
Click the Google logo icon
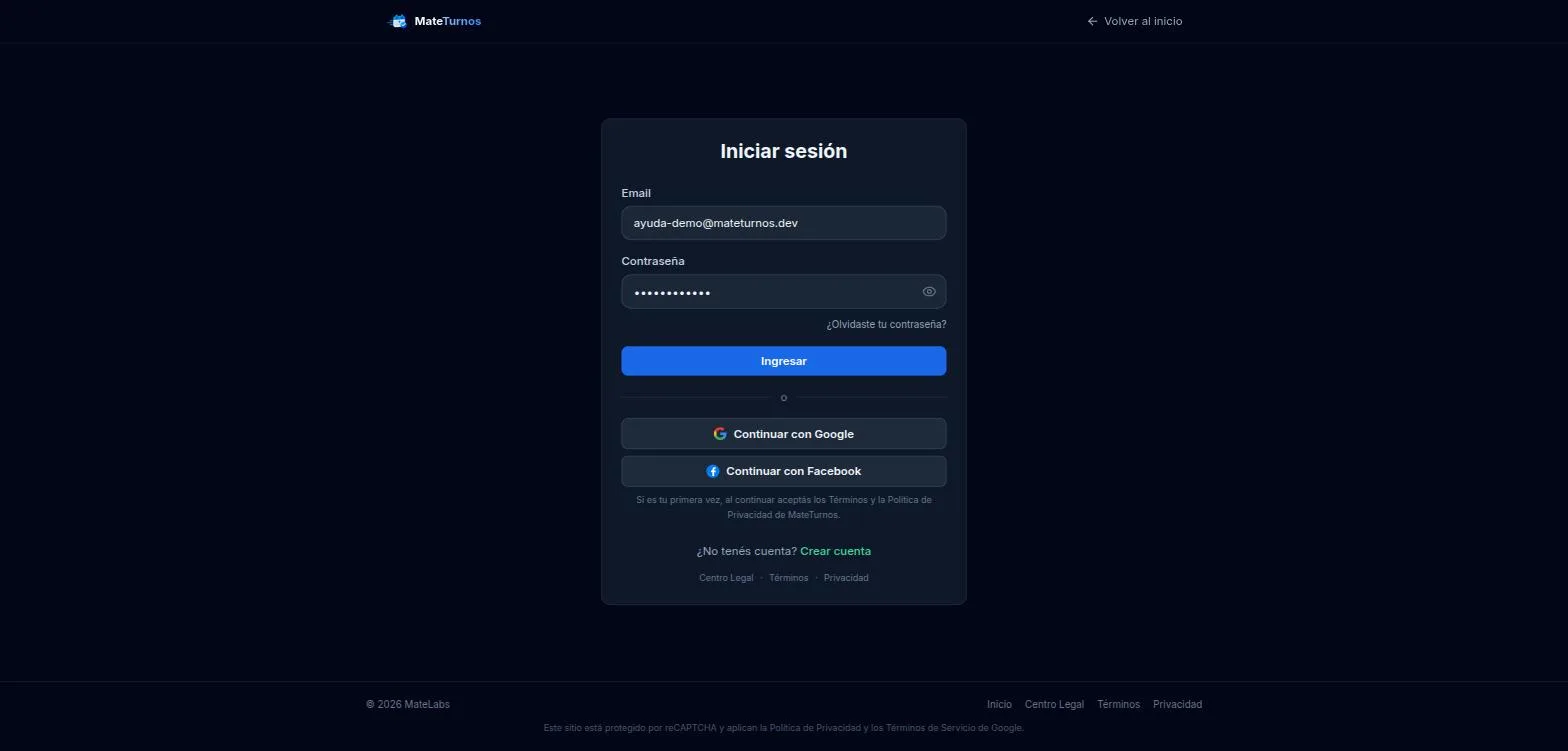pyautogui.click(x=720, y=434)
